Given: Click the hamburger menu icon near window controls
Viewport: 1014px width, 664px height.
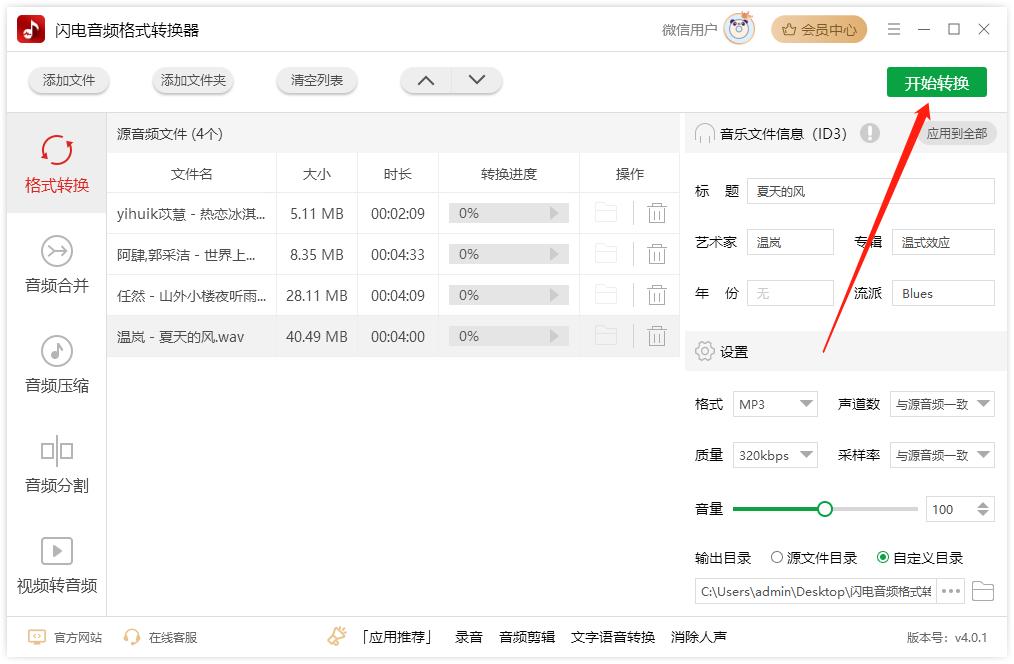Looking at the screenshot, I should click(x=893, y=29).
